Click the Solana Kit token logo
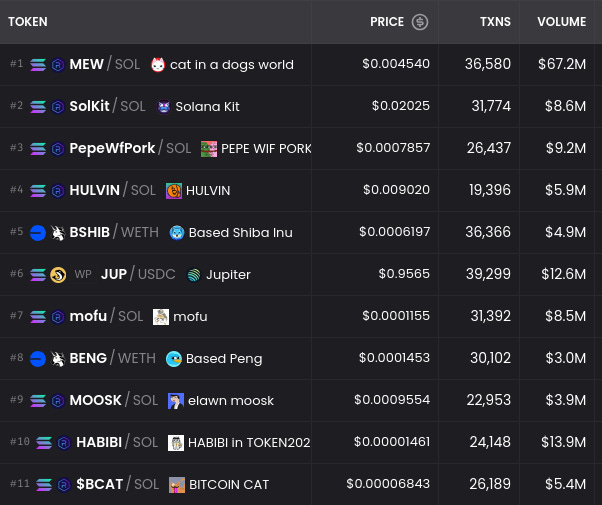This screenshot has height=505, width=602. 164,107
